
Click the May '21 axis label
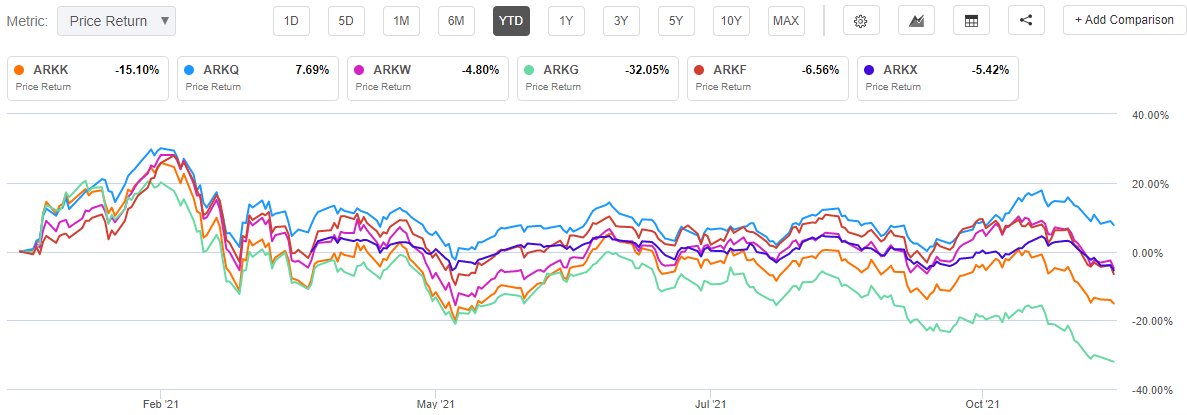[x=436, y=405]
